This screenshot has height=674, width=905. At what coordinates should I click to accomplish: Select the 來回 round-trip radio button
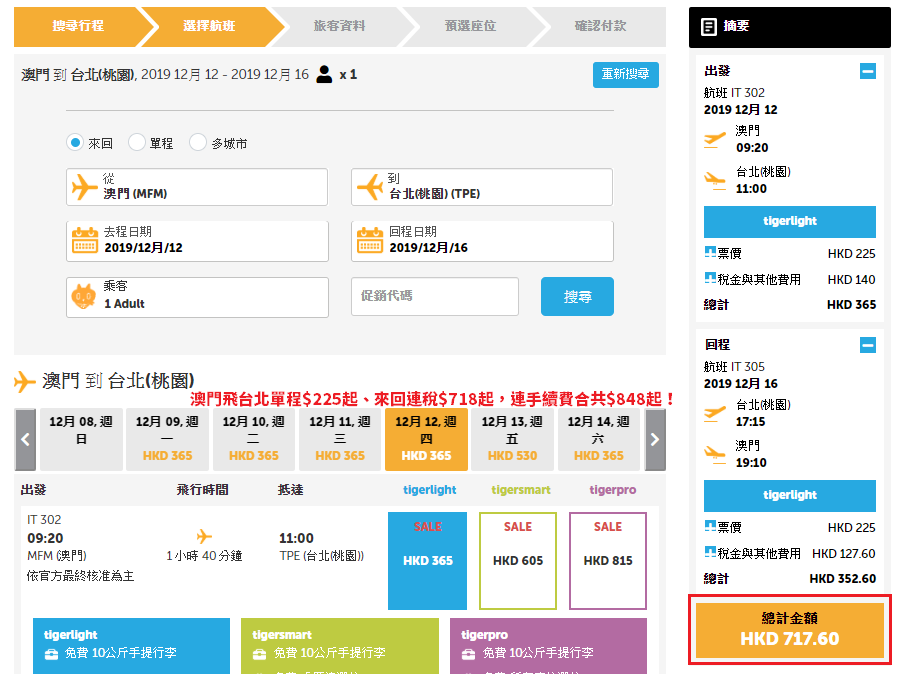pyautogui.click(x=75, y=142)
